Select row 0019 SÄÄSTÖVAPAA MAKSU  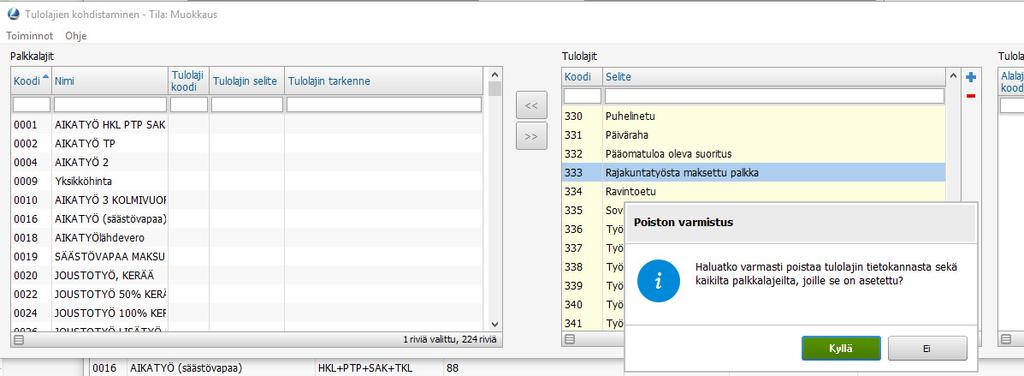point(248,257)
